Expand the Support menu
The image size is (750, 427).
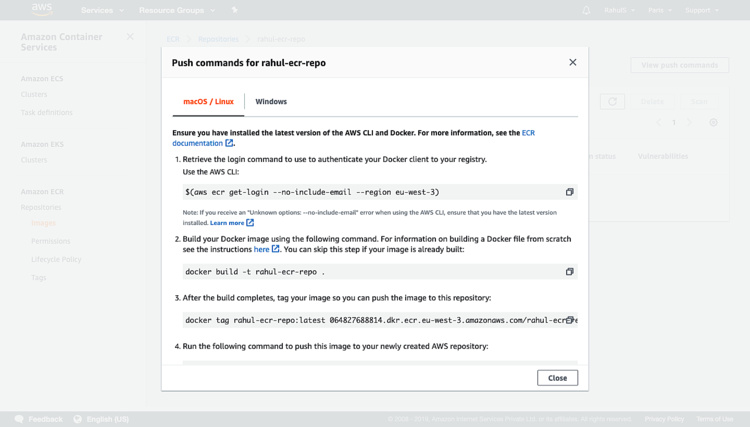click(702, 10)
